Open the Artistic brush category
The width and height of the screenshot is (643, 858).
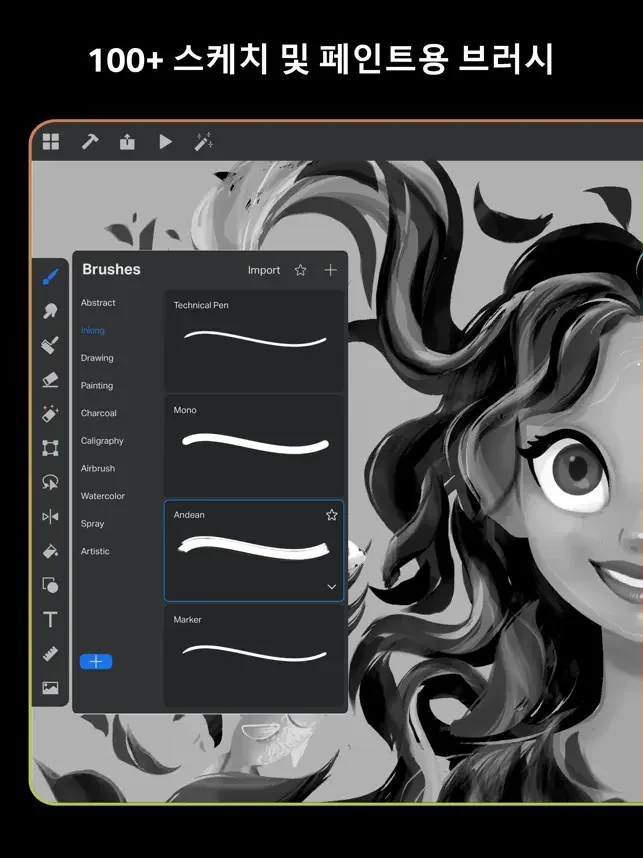95,551
